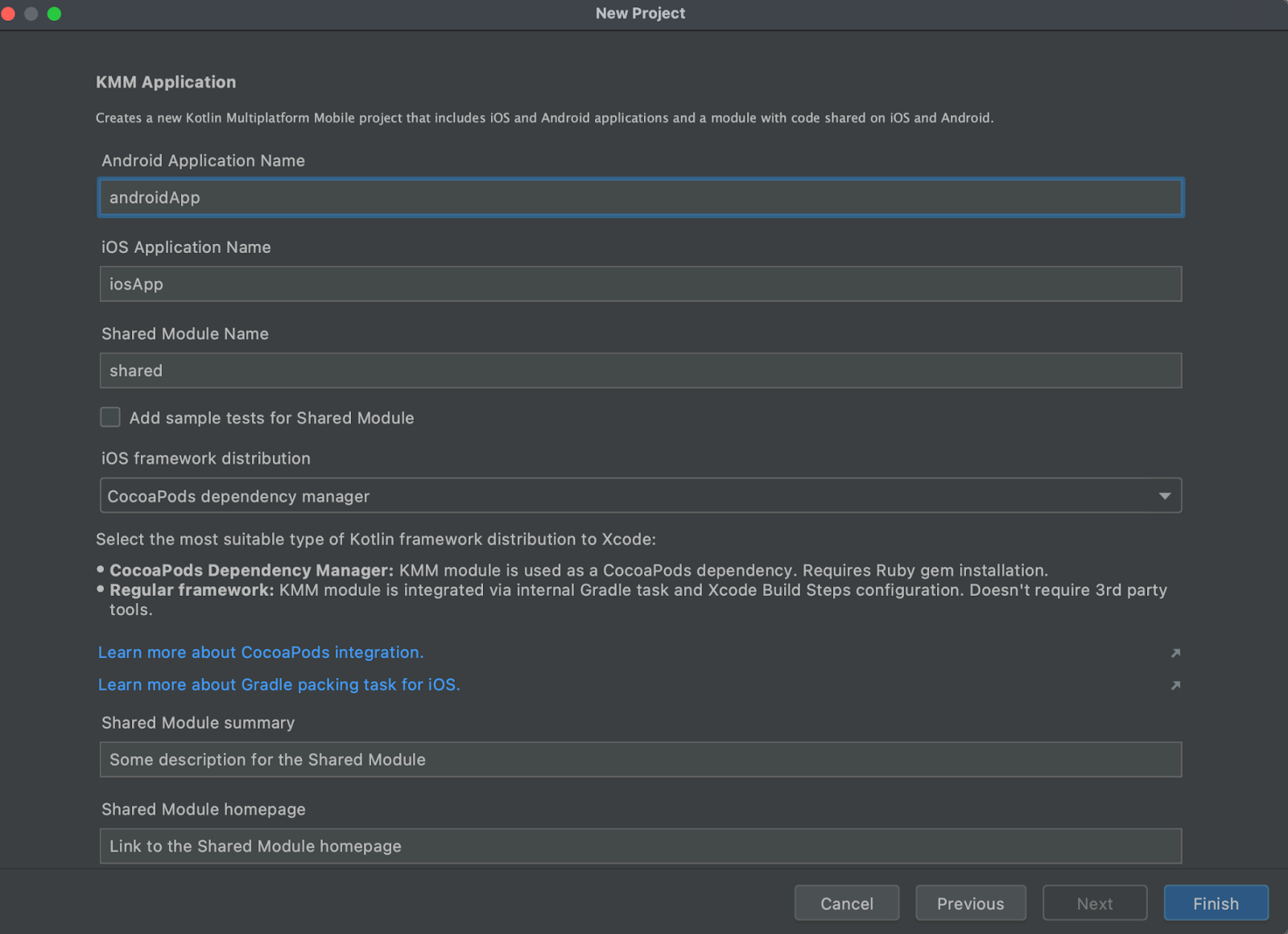Enable the Add sample tests for Shared Module checkbox
This screenshot has height=934, width=1288.
point(110,417)
